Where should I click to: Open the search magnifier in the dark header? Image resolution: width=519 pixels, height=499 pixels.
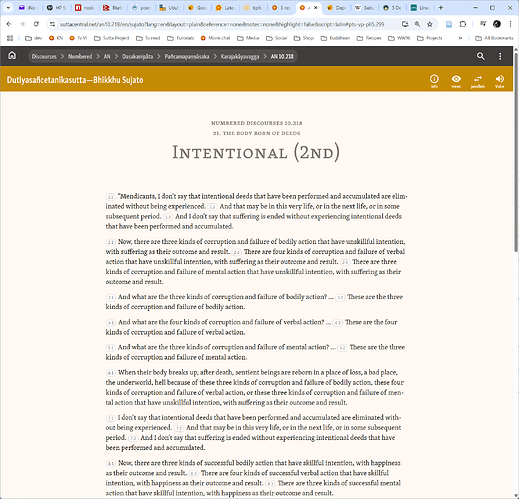click(x=480, y=56)
